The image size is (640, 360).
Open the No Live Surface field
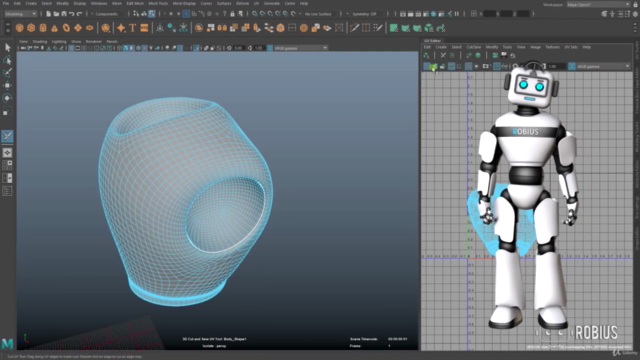tap(321, 14)
